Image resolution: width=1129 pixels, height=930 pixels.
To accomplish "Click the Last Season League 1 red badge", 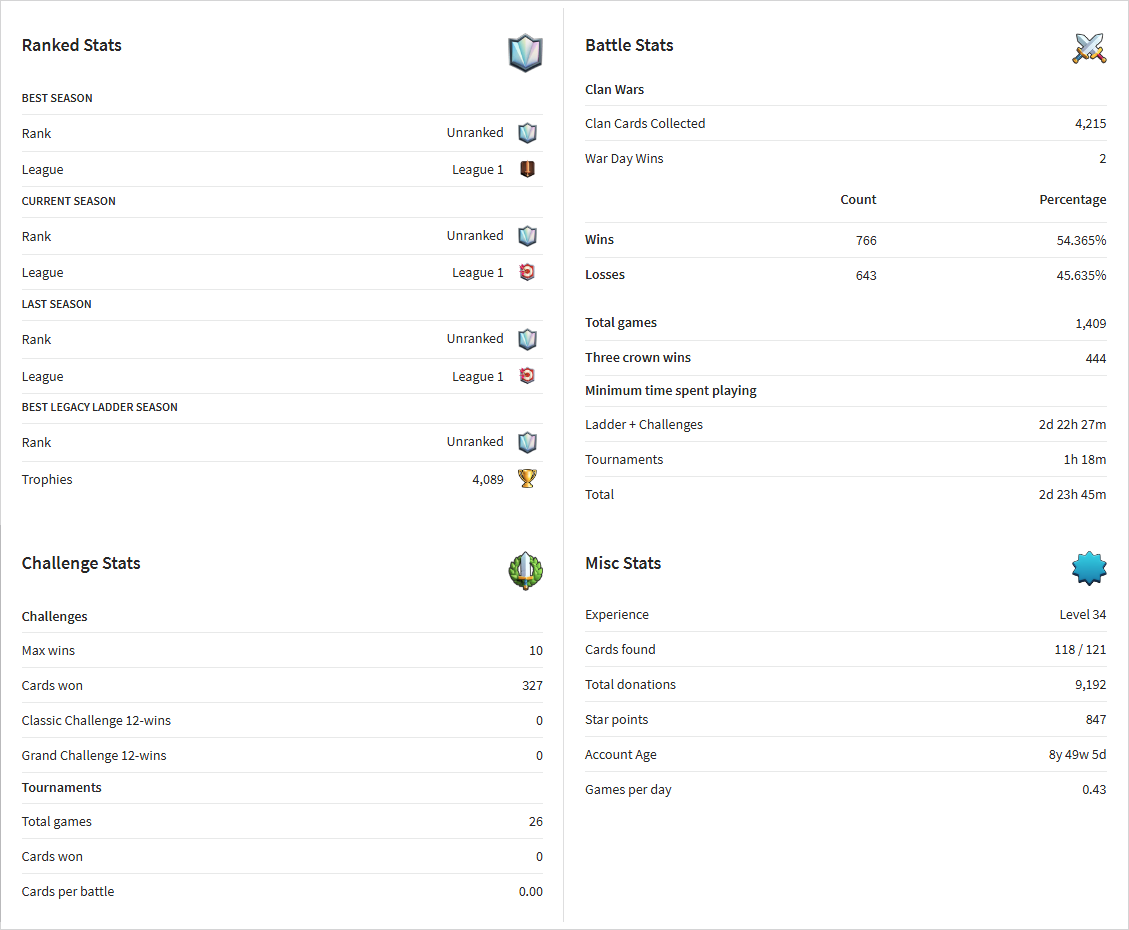I will [528, 376].
